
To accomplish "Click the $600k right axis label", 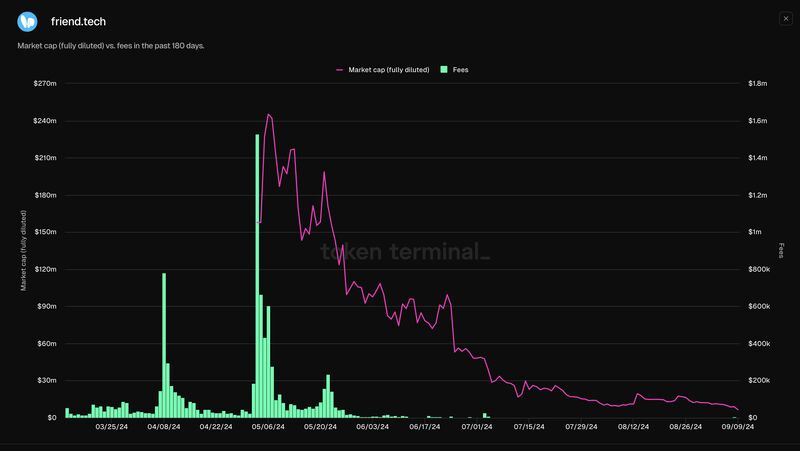I will coord(759,307).
